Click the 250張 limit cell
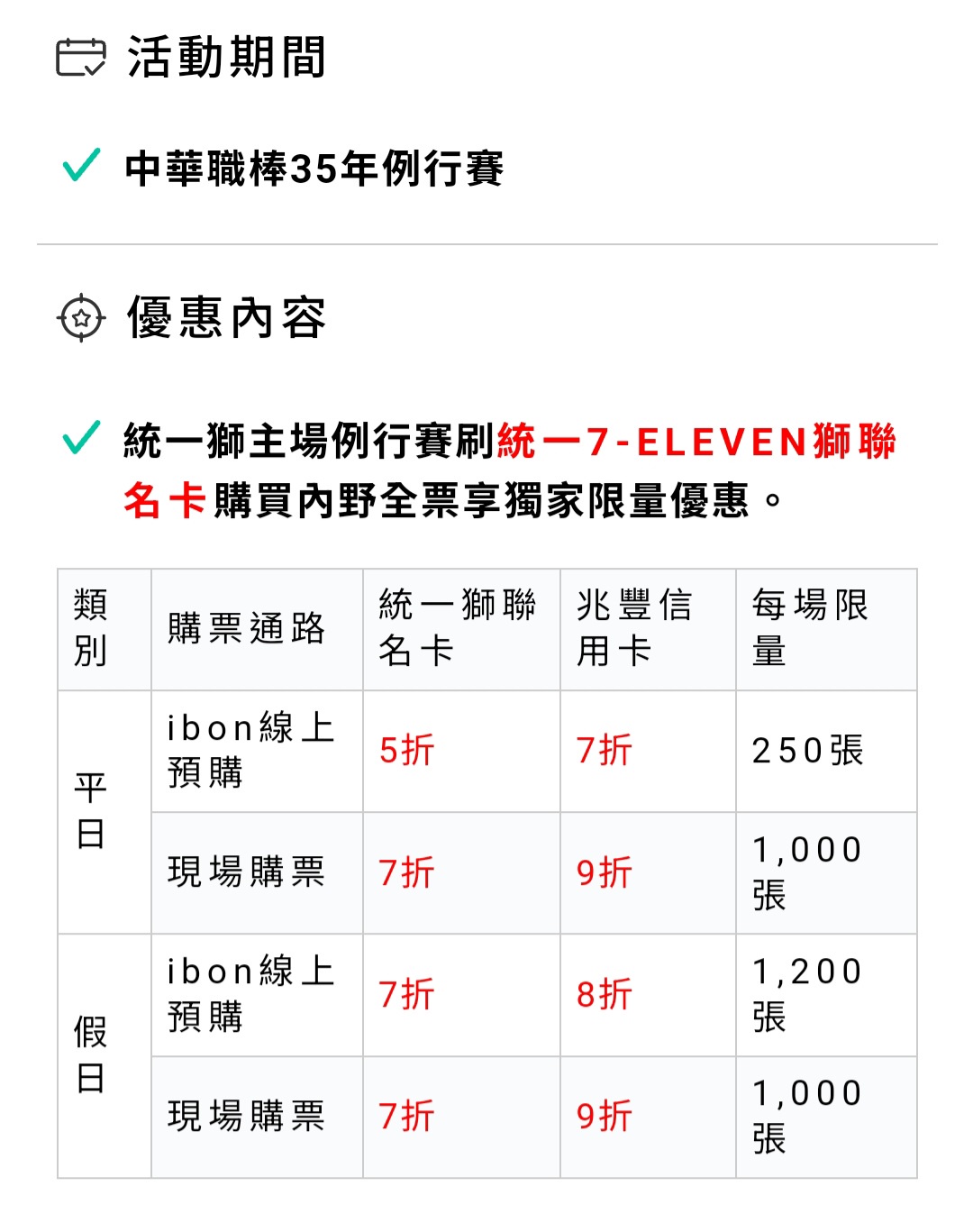 (826, 751)
